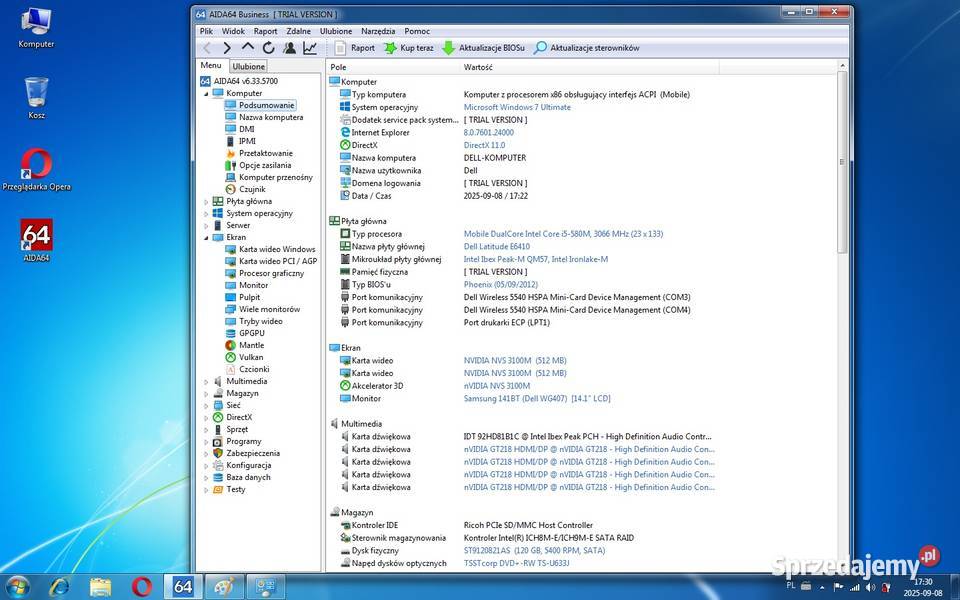Select GPGPU in the Ekran branch
The image size is (960, 600).
coord(251,333)
